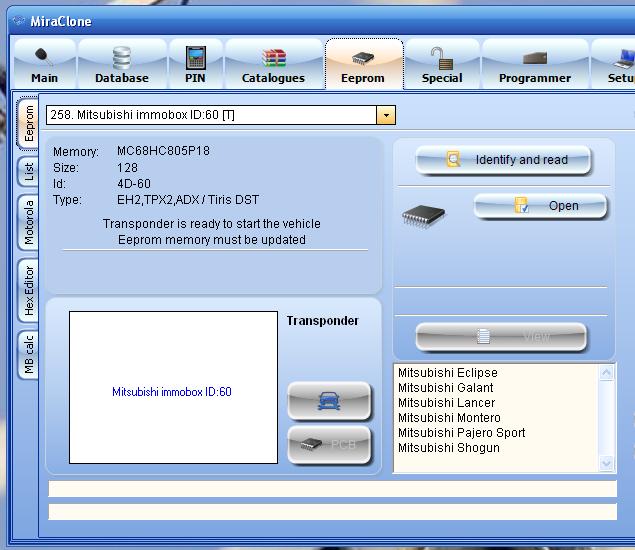Click the disabled View button
The height and width of the screenshot is (550, 635).
point(501,336)
